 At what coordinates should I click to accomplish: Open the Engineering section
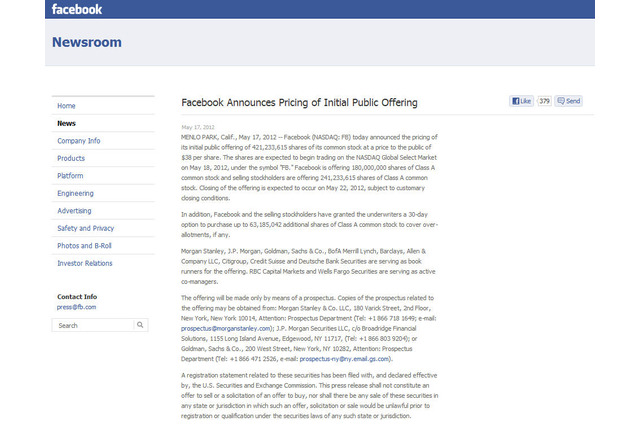click(76, 193)
